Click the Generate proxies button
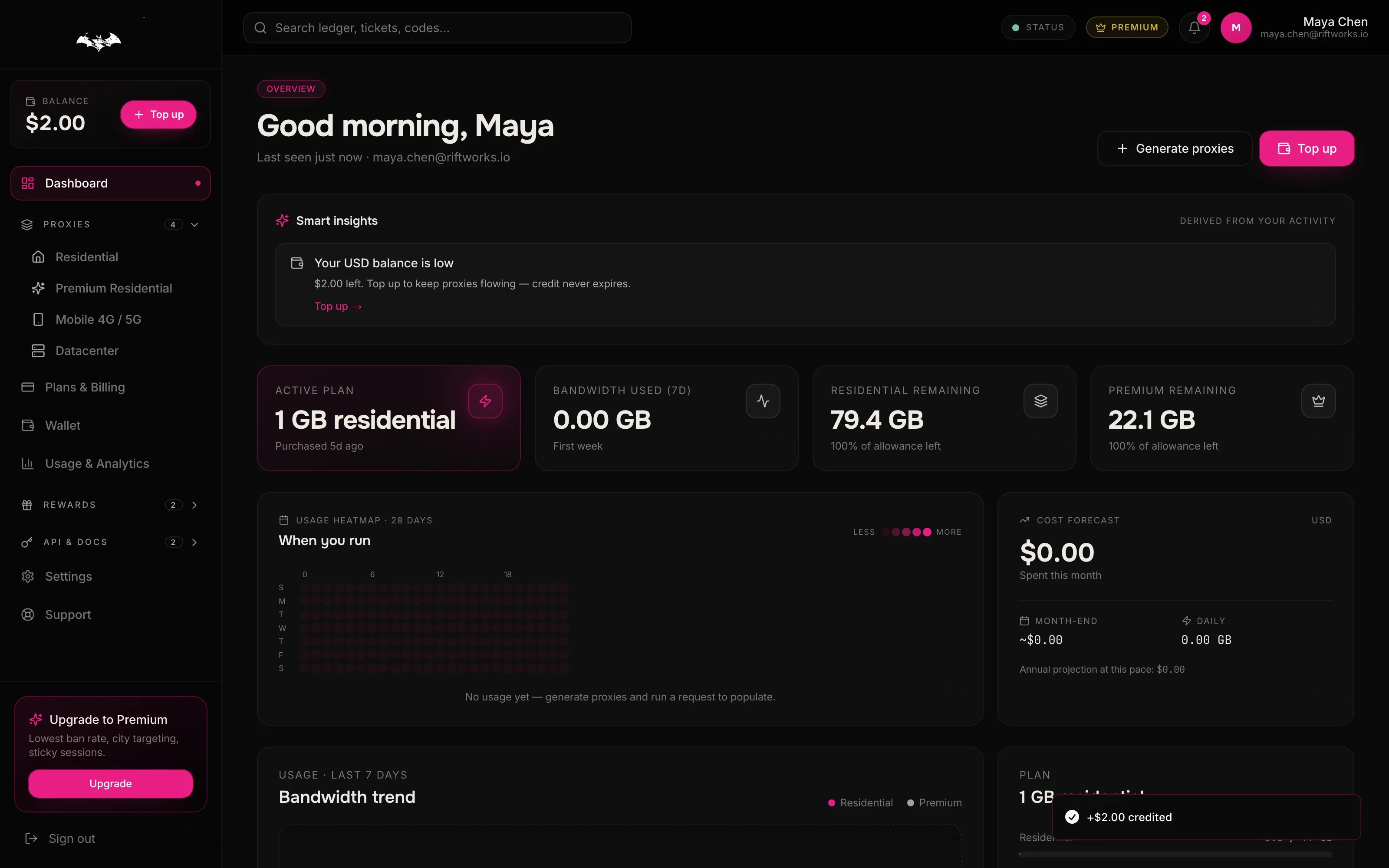 (1174, 149)
